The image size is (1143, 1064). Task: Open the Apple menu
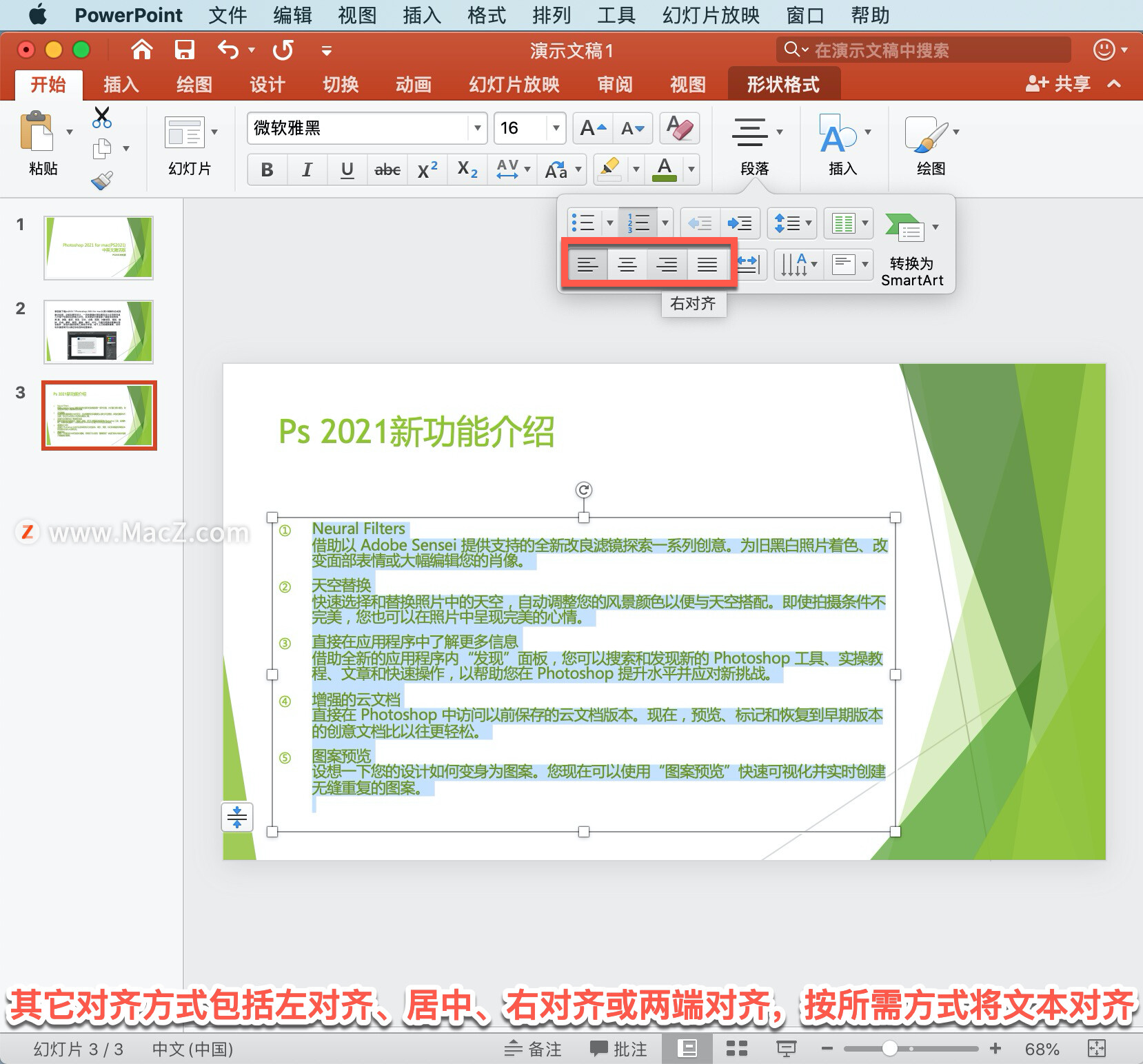pyautogui.click(x=39, y=14)
